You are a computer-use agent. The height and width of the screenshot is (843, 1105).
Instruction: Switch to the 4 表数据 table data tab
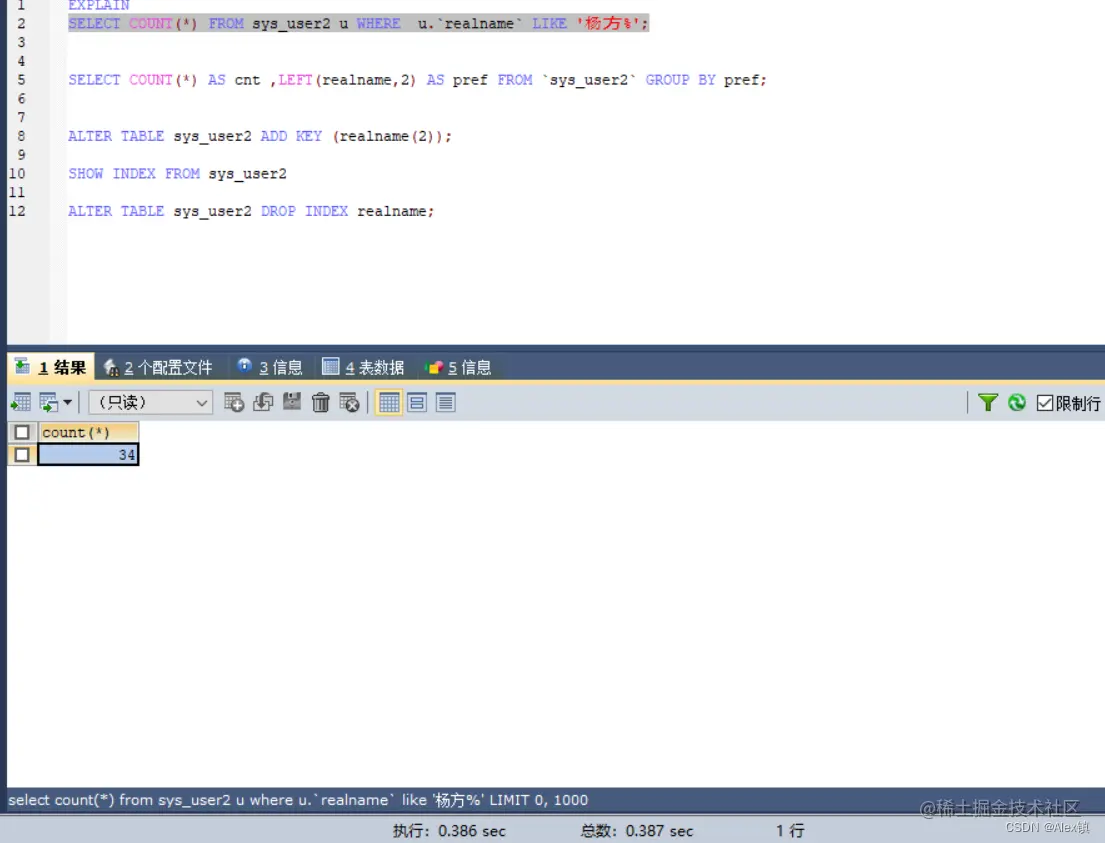click(364, 367)
